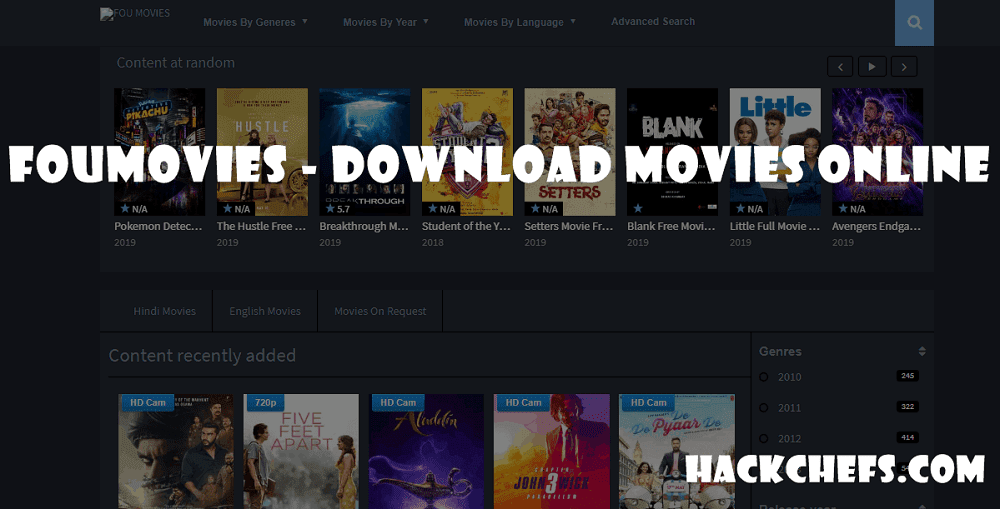Click the 245 count badge for 2010
The width and height of the screenshot is (1000, 509).
tap(908, 376)
